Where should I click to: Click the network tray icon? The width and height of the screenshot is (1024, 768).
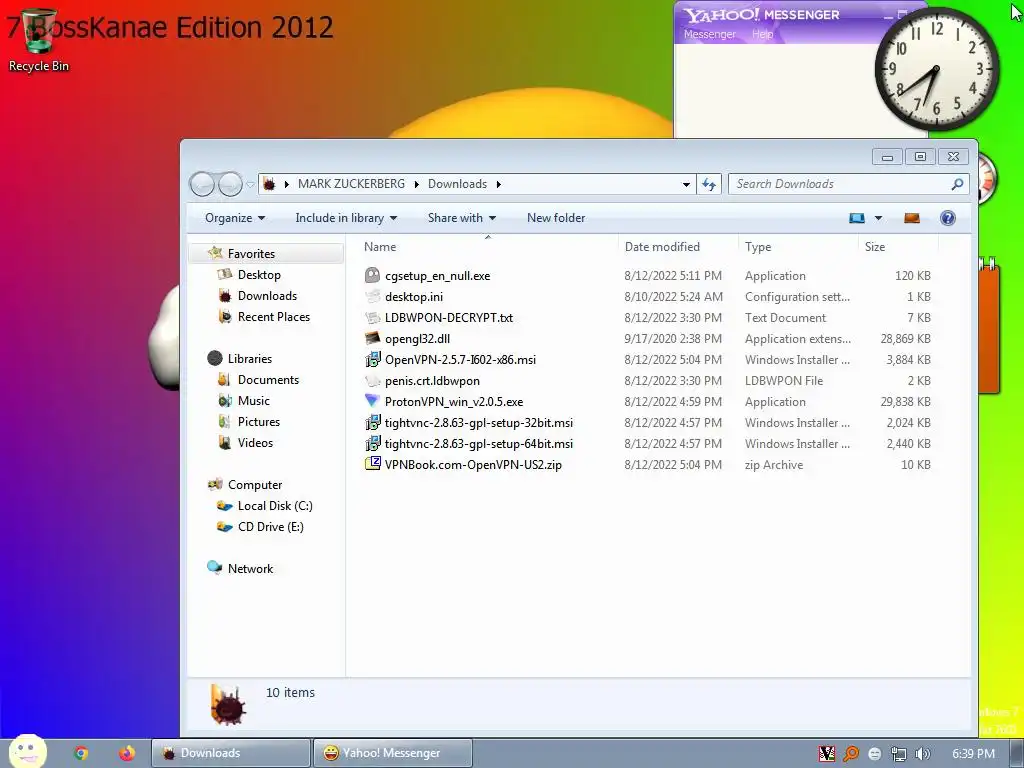(x=899, y=754)
